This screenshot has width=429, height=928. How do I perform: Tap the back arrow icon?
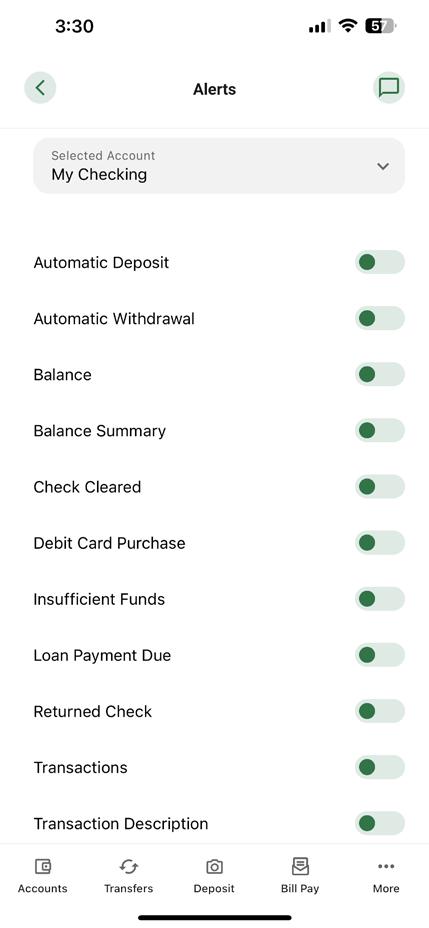click(x=40, y=88)
